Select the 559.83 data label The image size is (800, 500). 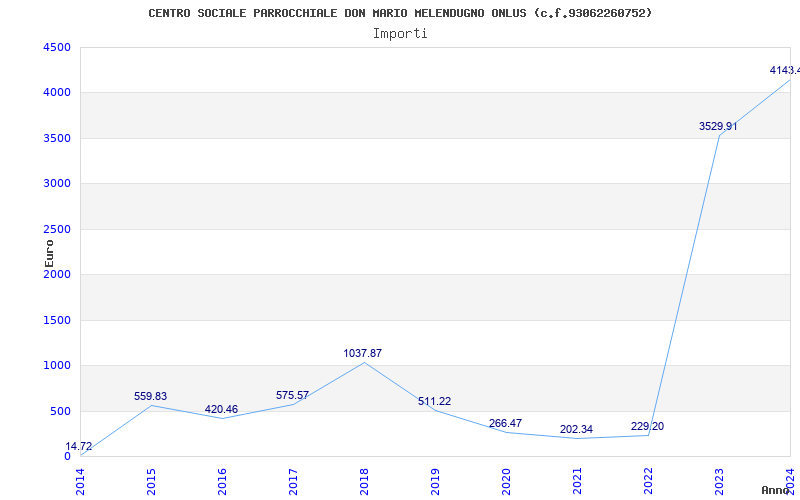coord(151,396)
